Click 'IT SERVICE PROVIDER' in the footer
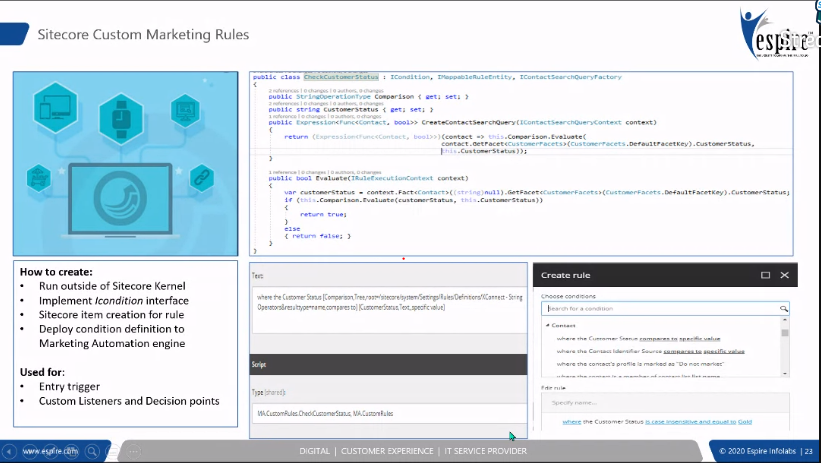 click(x=485, y=451)
